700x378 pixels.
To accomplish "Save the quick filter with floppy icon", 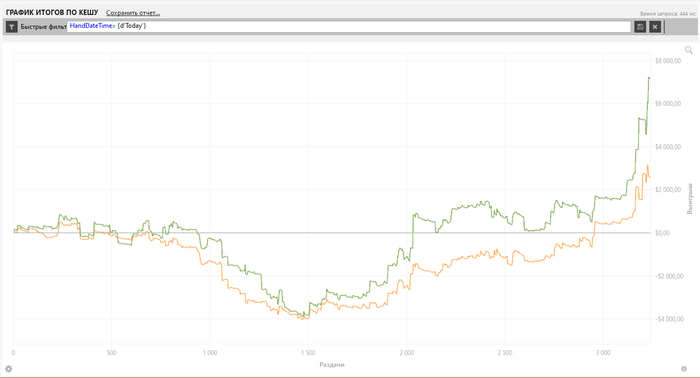I will (640, 27).
